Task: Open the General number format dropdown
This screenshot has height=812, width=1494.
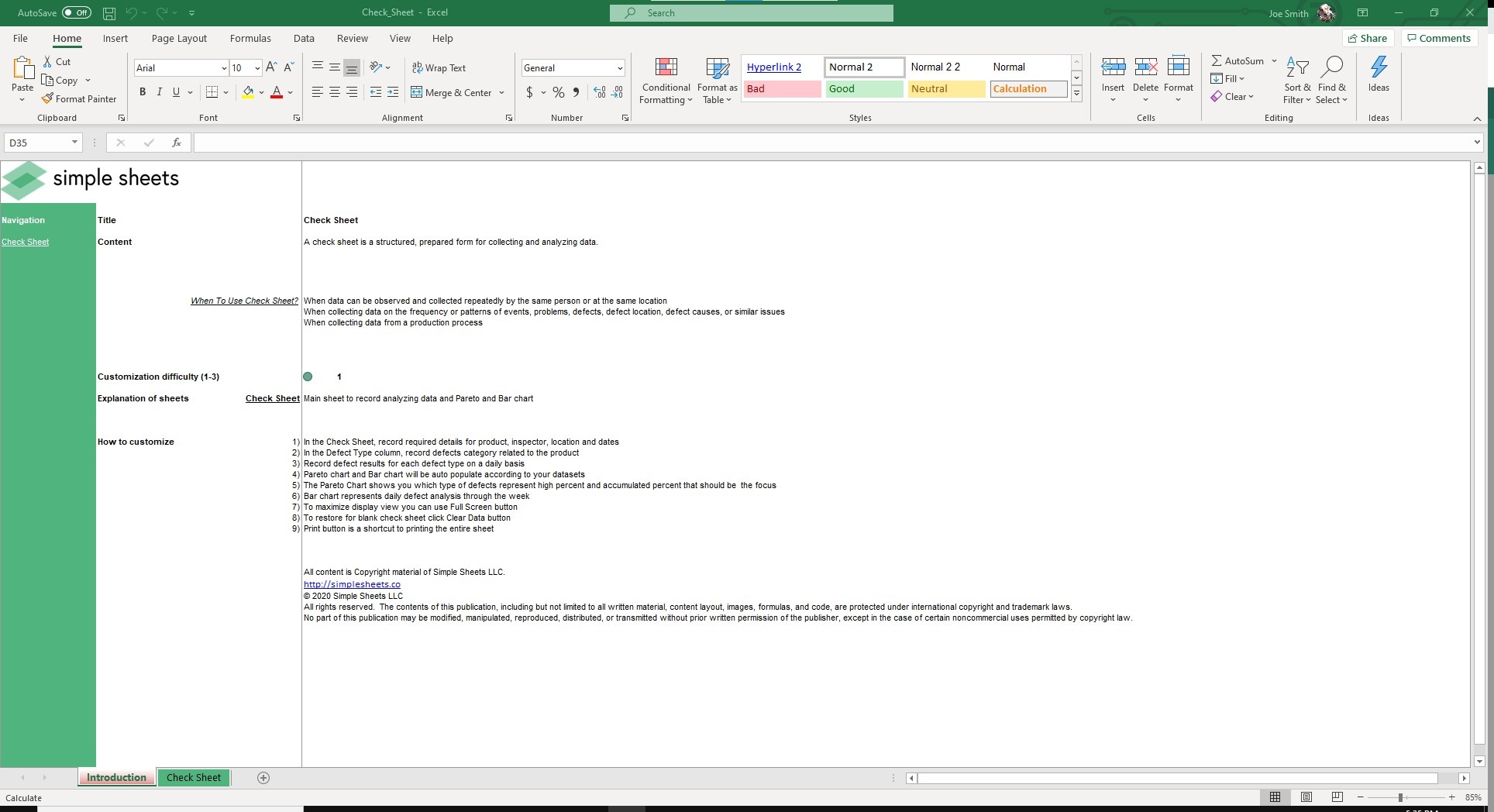Action: (x=620, y=68)
